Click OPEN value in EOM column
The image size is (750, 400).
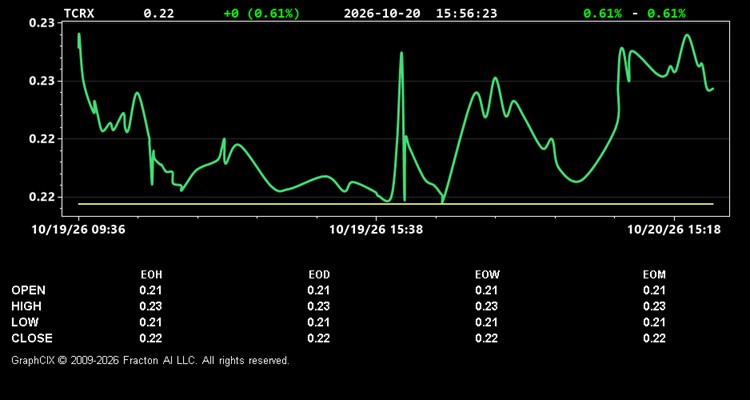point(654,290)
